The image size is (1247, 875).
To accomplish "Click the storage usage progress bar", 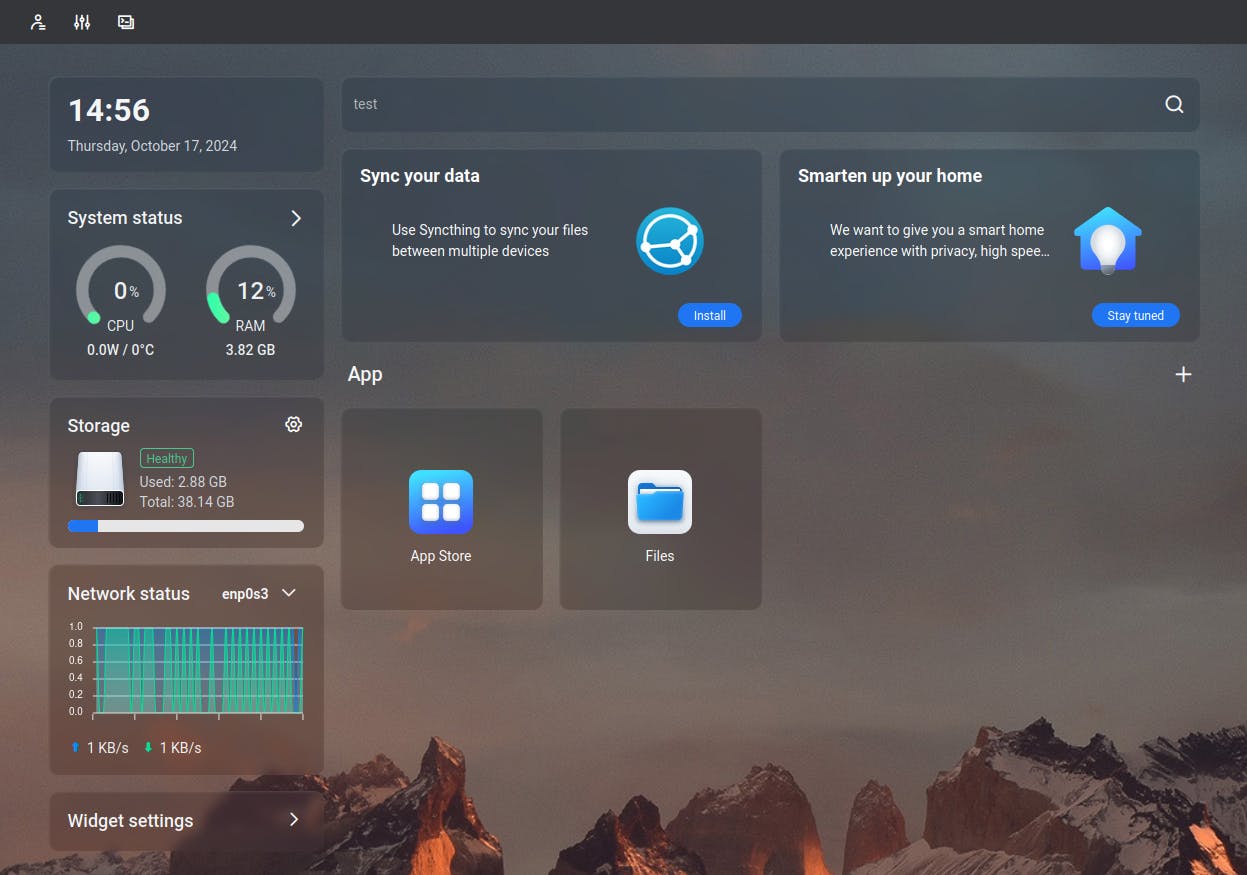I will (x=186, y=526).
